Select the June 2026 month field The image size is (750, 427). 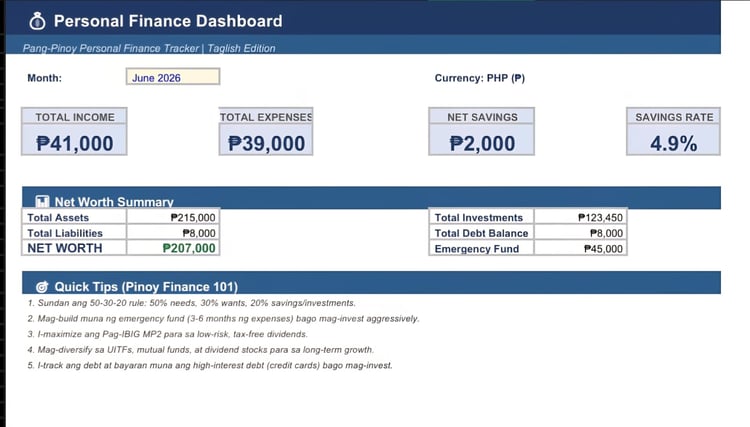tap(173, 77)
